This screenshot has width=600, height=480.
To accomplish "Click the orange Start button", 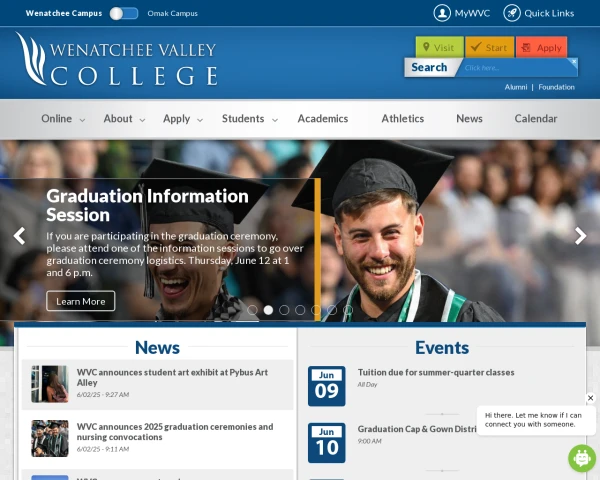I will click(x=489, y=47).
